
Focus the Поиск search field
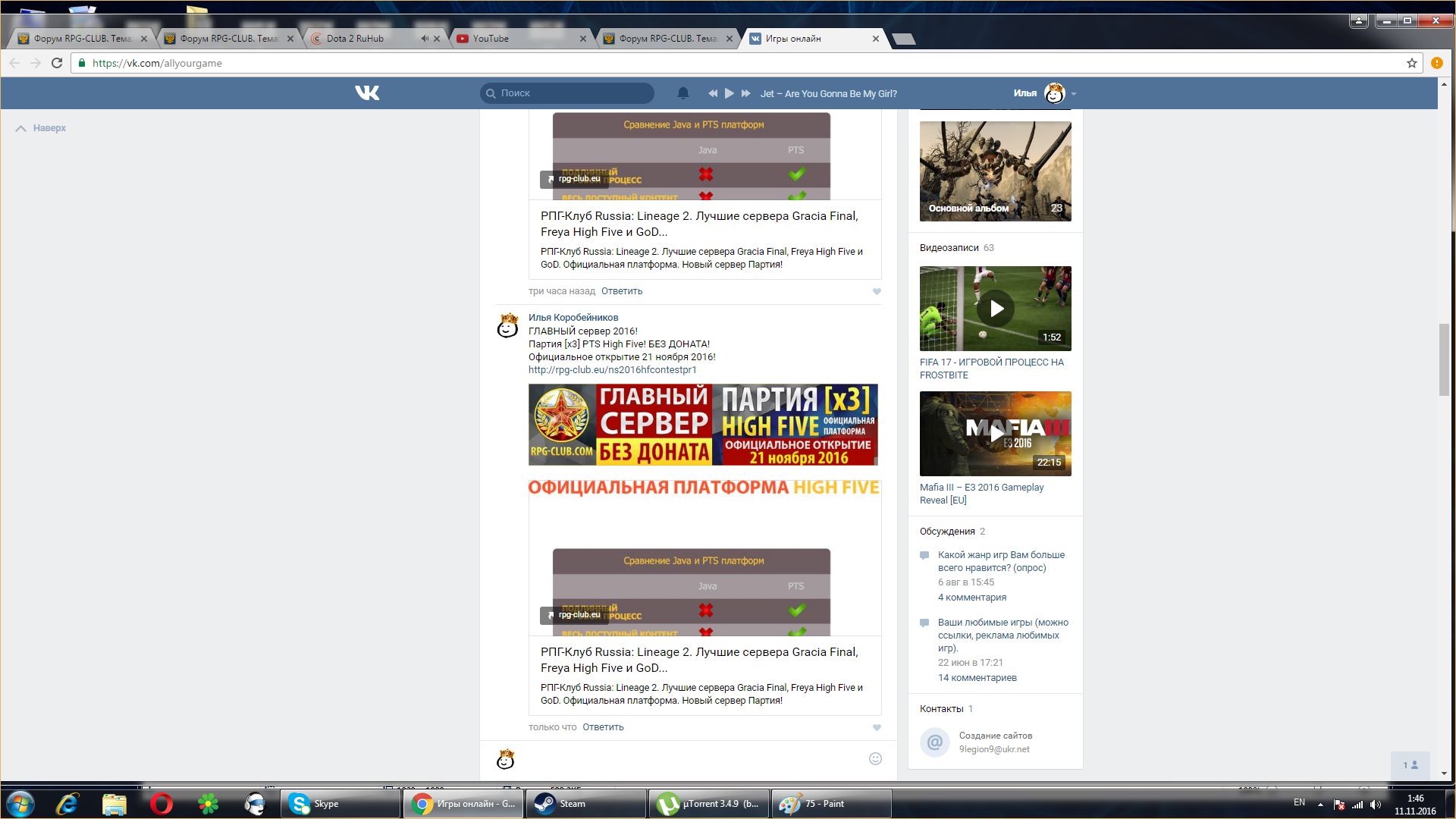coord(567,93)
